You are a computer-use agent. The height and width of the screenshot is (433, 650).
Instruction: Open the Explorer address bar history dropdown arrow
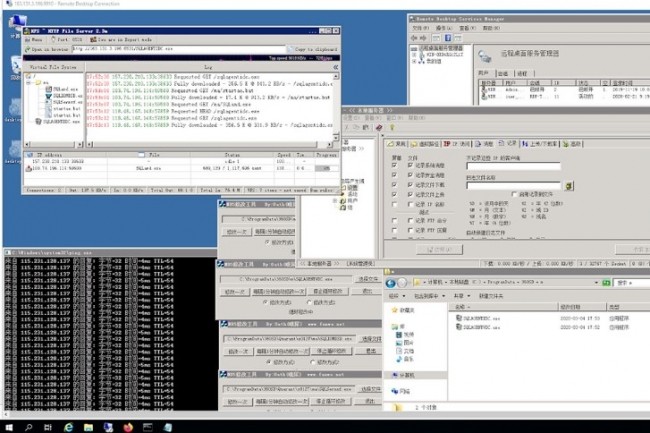(x=596, y=283)
